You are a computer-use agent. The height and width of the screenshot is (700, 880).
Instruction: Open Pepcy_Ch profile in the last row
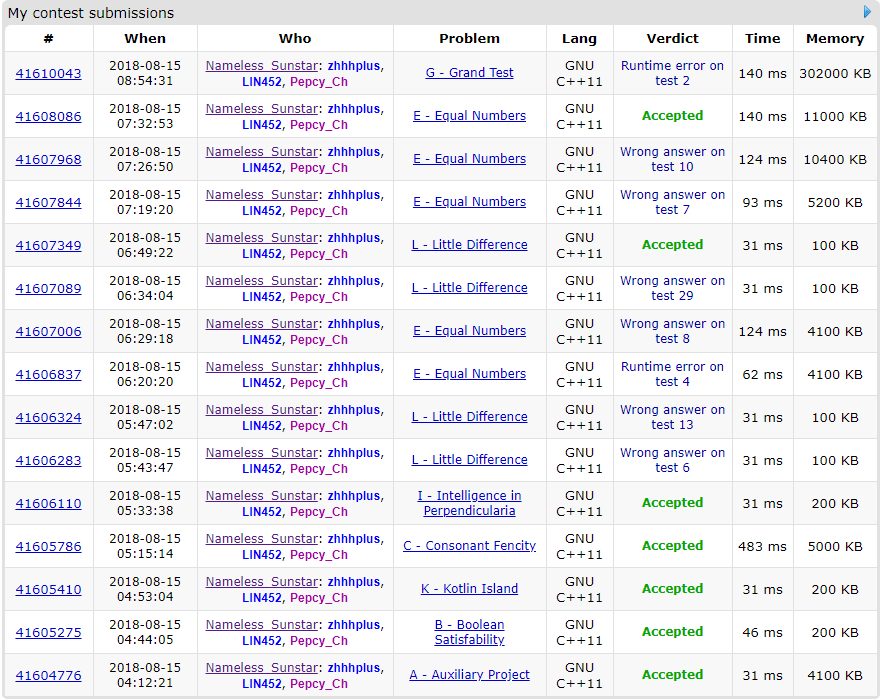(x=318, y=684)
